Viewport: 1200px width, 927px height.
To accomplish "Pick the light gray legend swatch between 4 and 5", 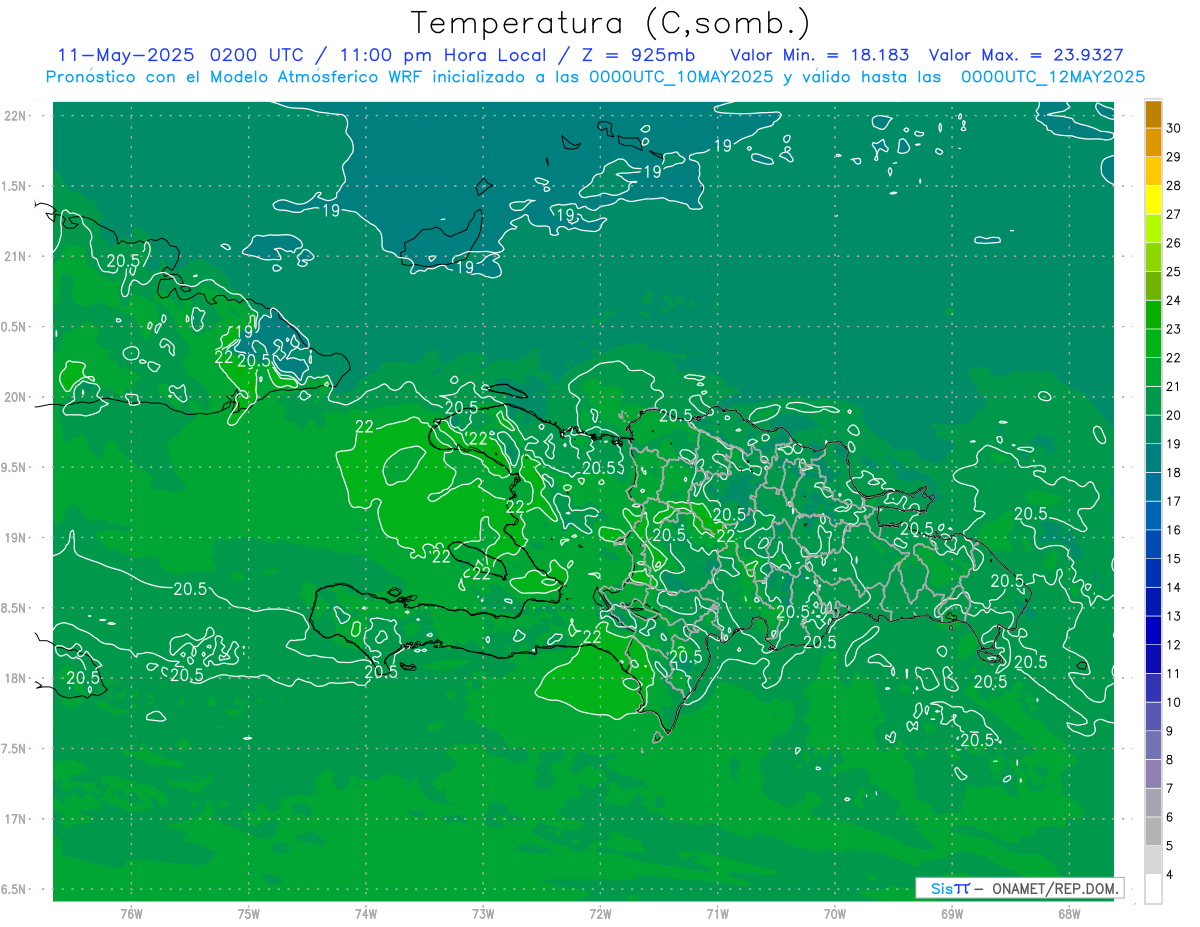I will click(1153, 860).
